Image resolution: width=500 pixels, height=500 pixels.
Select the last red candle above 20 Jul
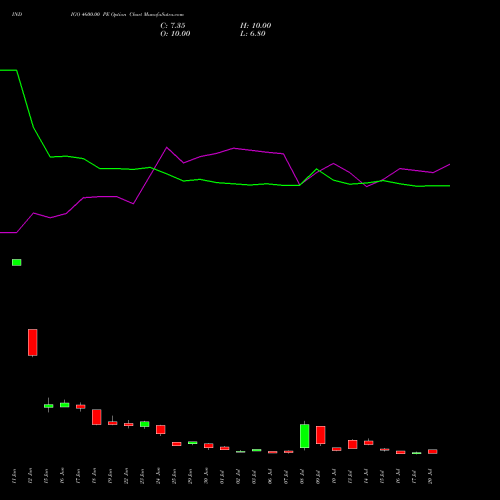click(x=433, y=451)
